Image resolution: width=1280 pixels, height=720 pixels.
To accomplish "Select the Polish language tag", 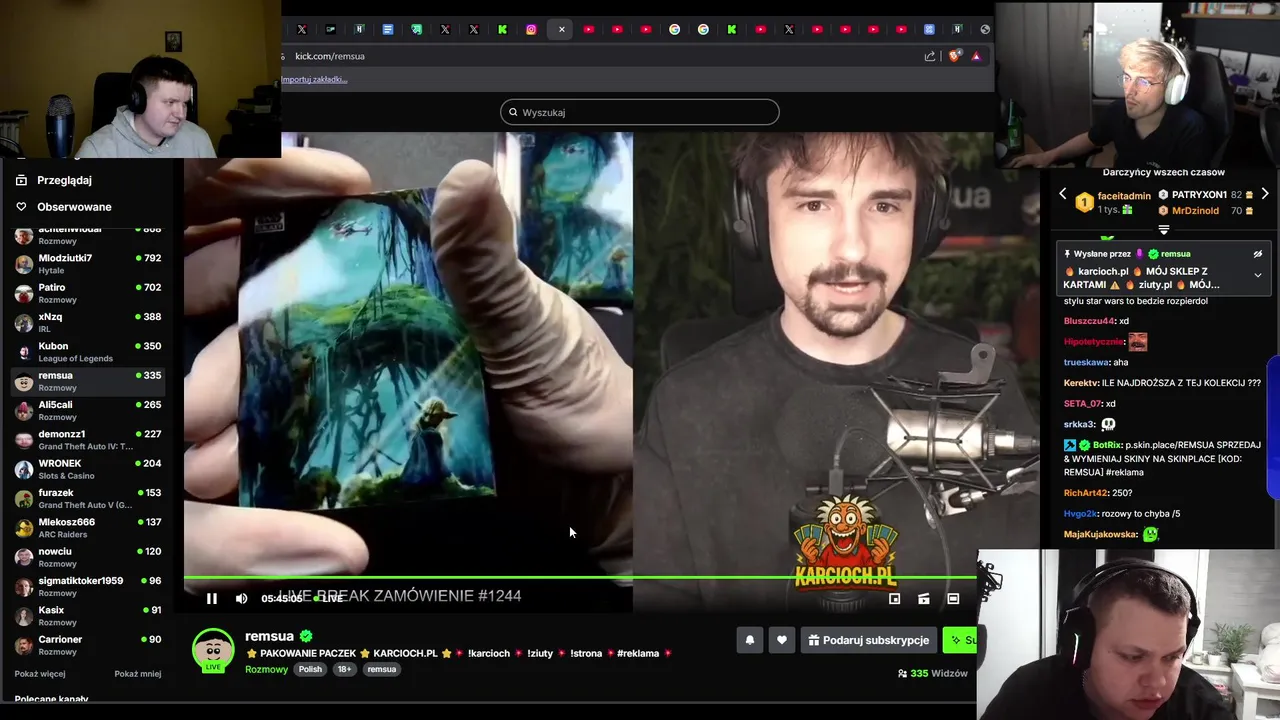I will coord(310,669).
